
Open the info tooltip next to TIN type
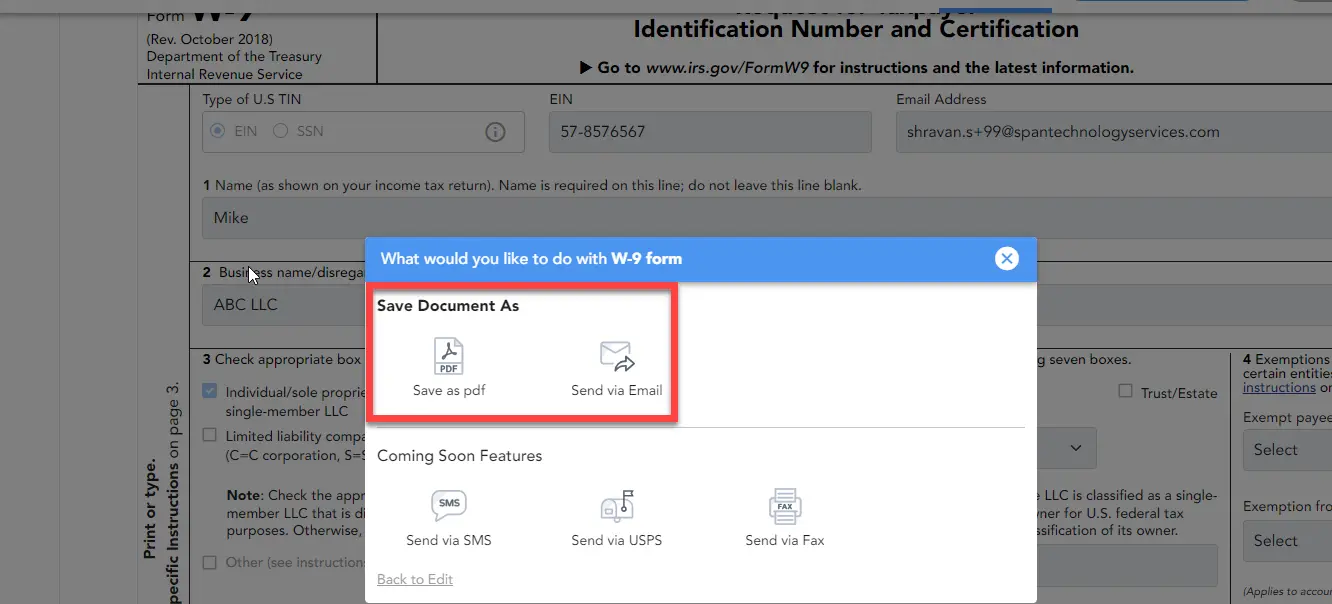click(495, 131)
